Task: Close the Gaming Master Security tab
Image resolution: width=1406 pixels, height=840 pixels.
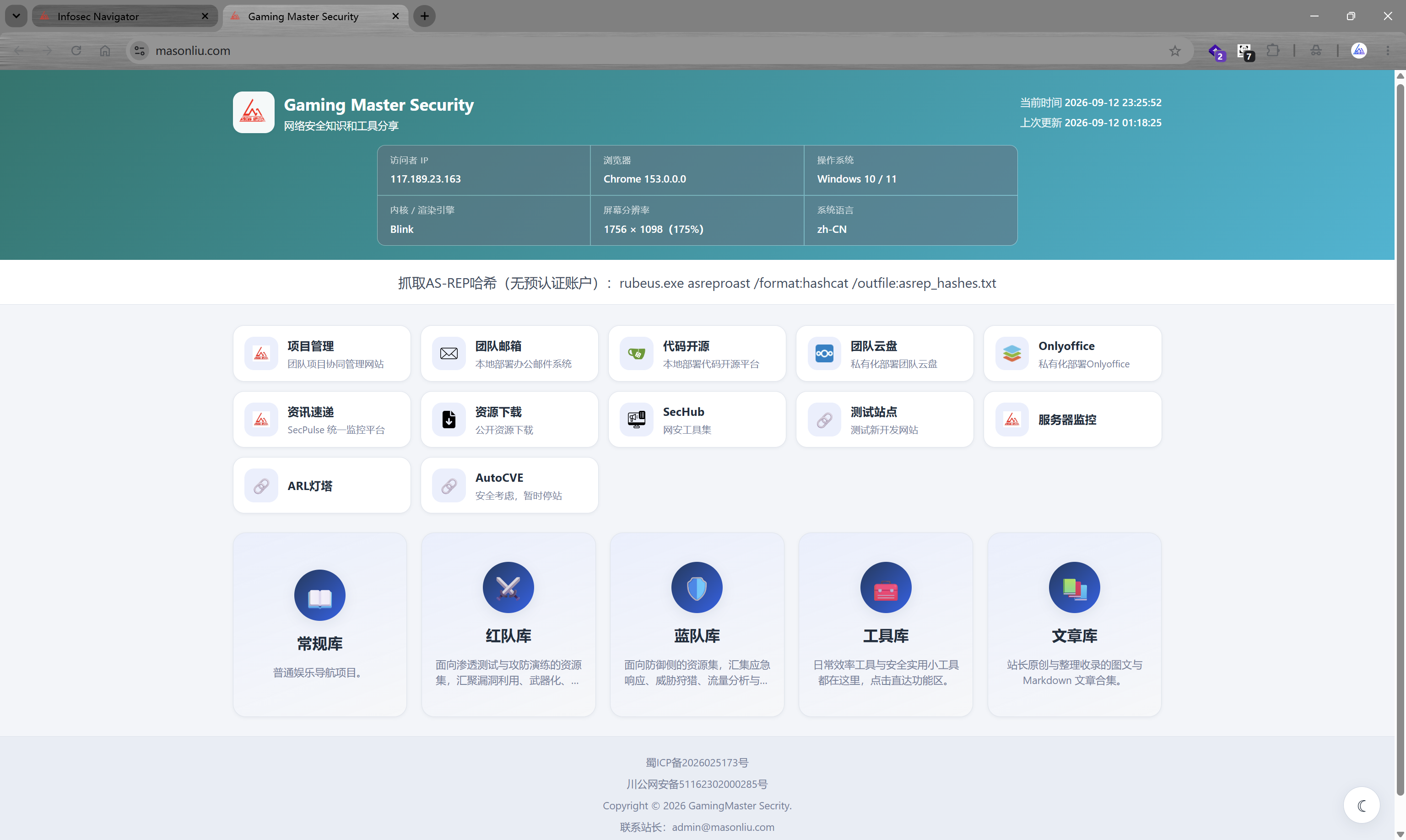Action: pos(396,16)
